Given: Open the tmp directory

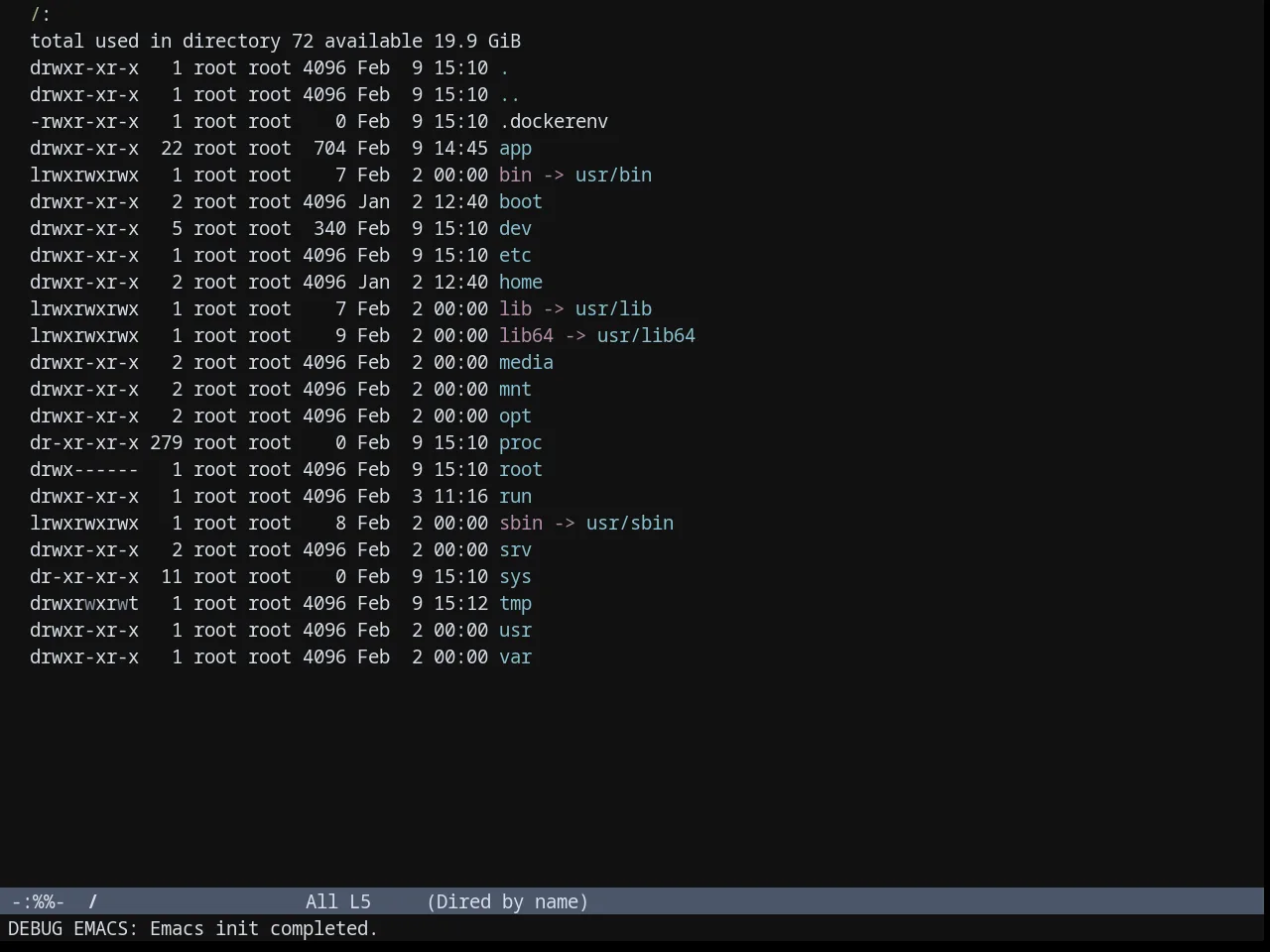Looking at the screenshot, I should click(515, 604).
